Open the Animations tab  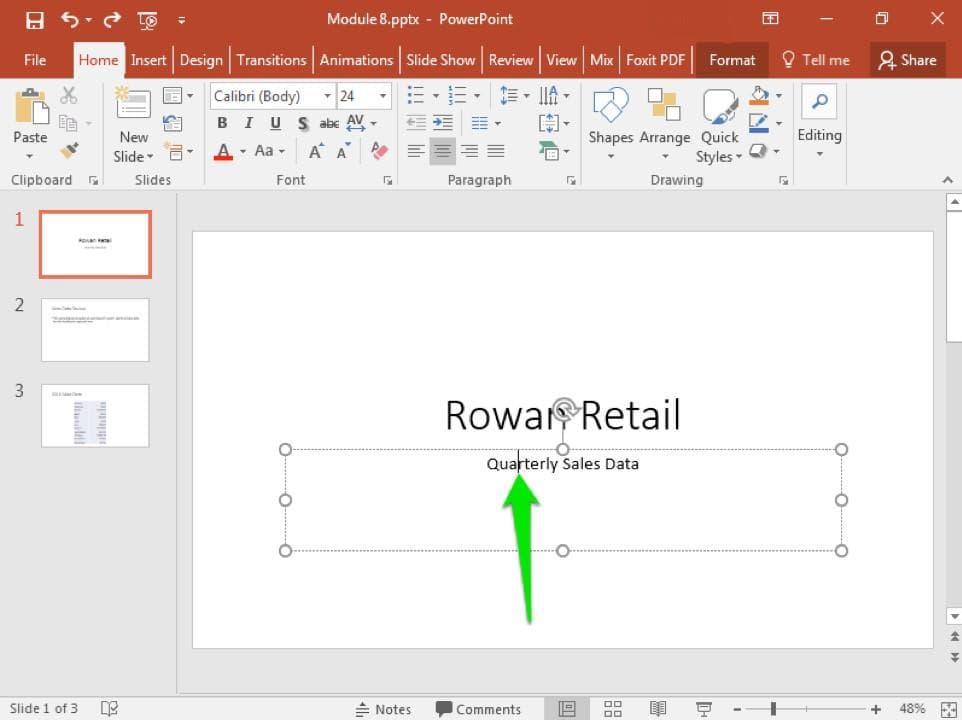(x=356, y=60)
